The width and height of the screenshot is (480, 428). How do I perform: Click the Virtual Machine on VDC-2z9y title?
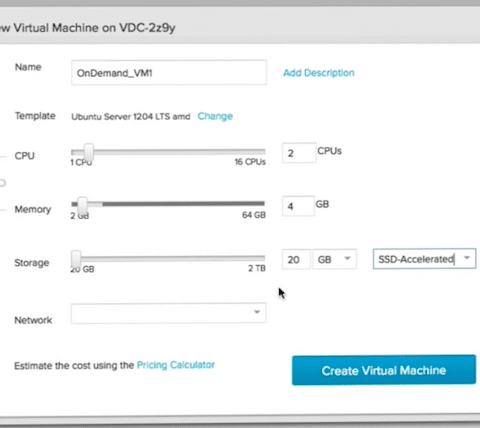[94, 28]
